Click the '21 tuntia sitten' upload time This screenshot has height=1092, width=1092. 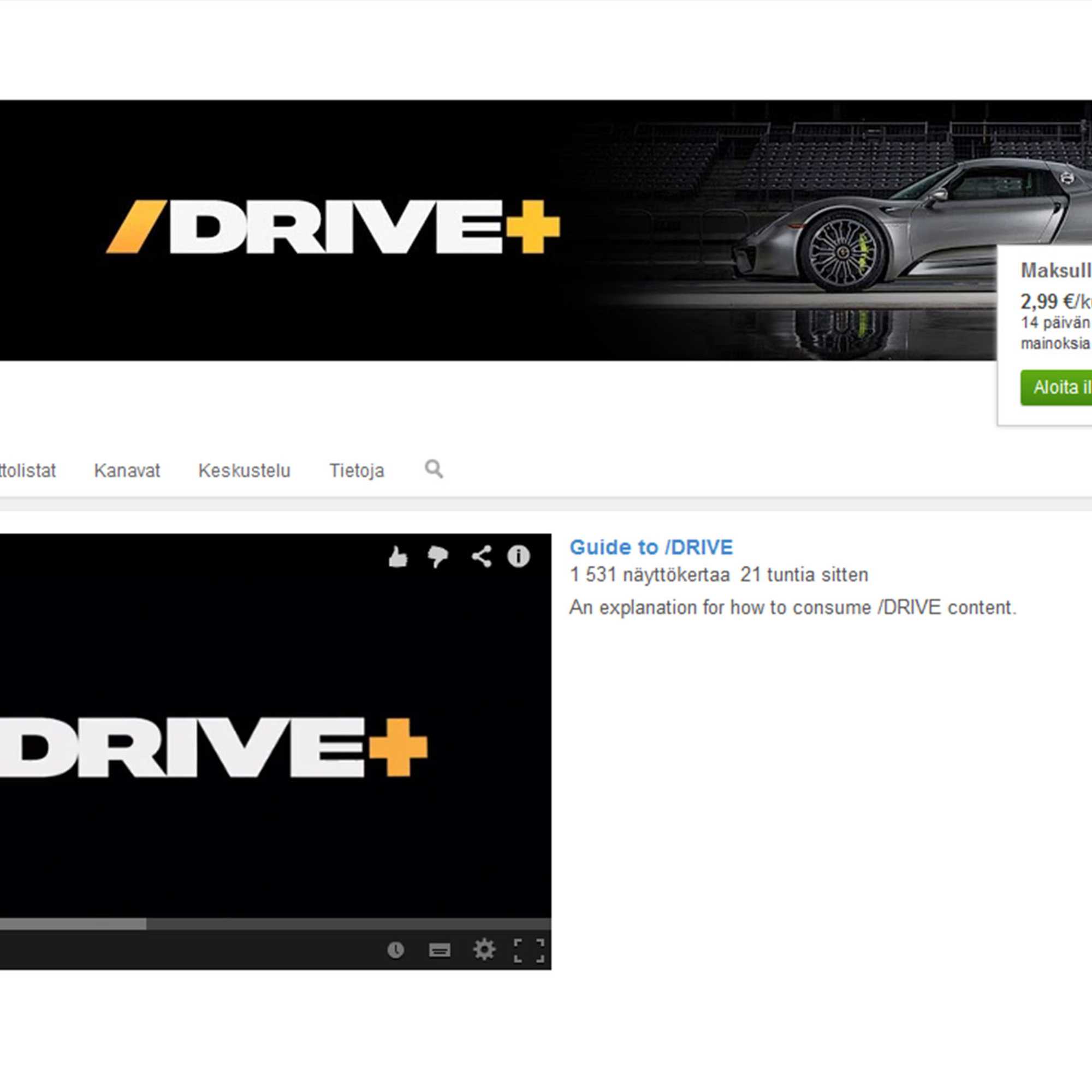(804, 575)
